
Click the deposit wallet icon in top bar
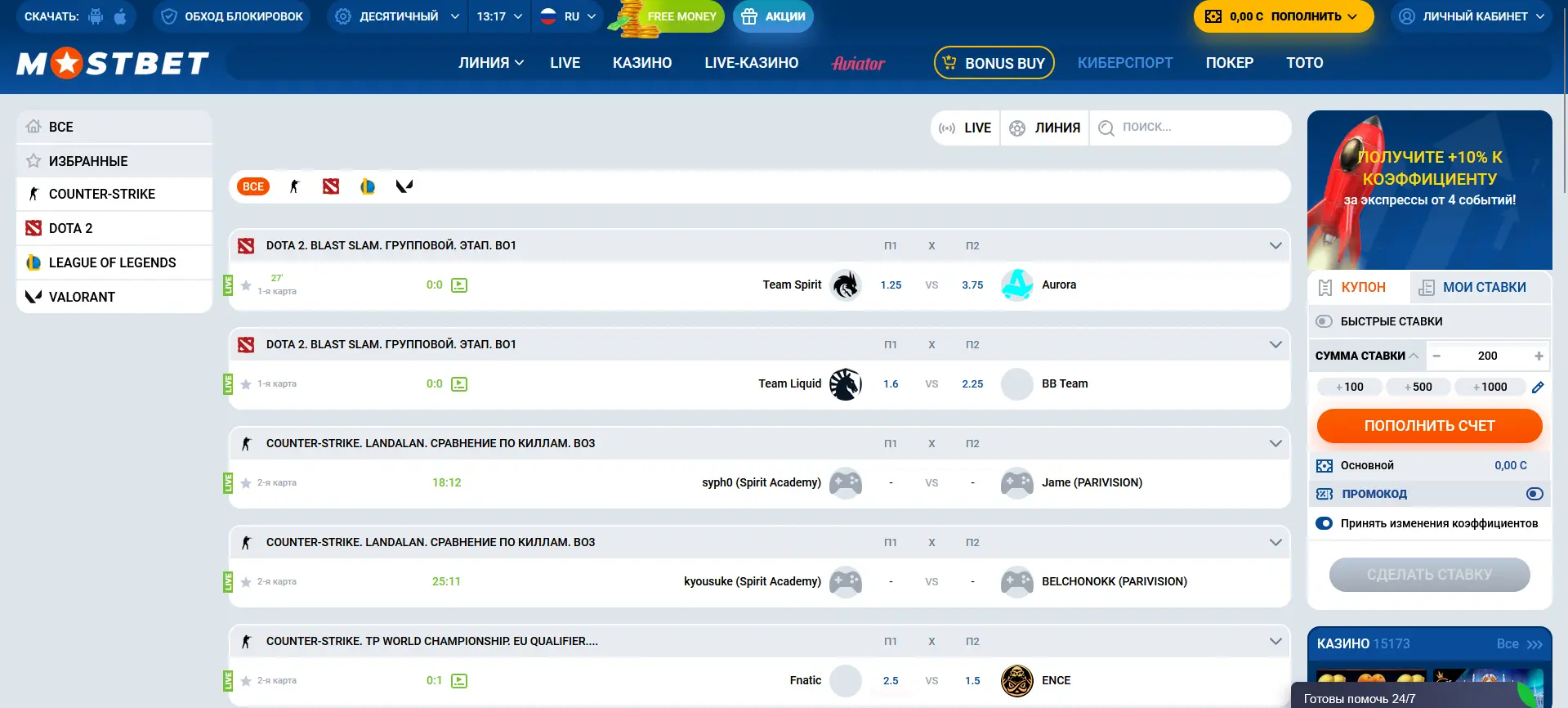coord(1213,16)
